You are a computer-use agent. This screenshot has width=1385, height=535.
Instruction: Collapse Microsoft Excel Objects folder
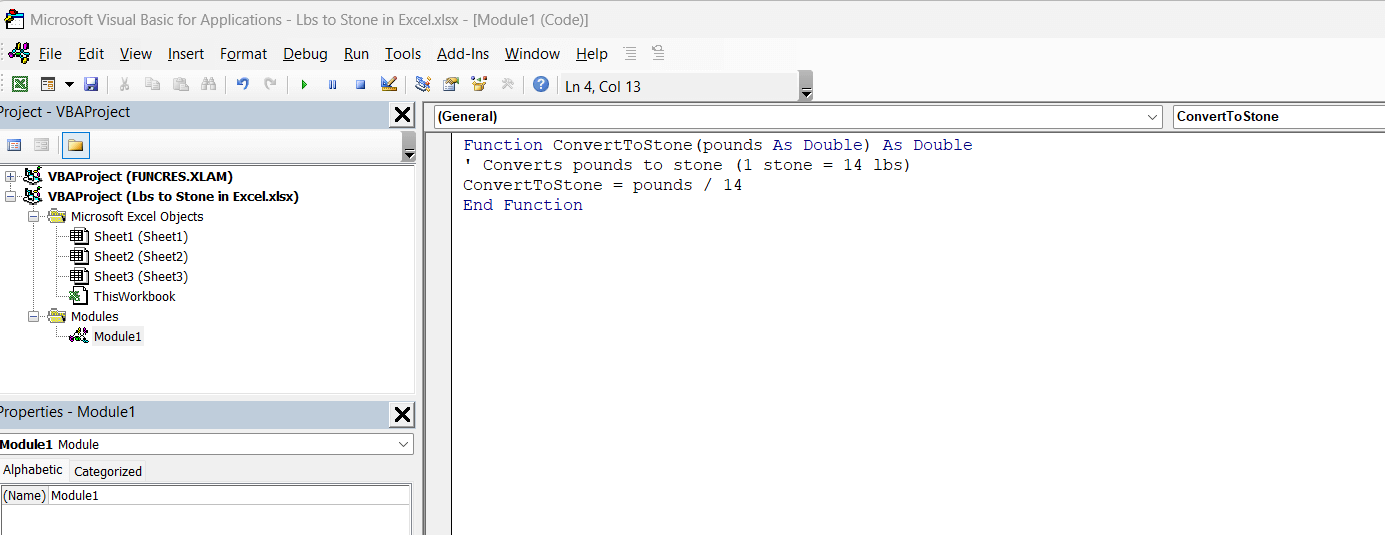pos(34,217)
